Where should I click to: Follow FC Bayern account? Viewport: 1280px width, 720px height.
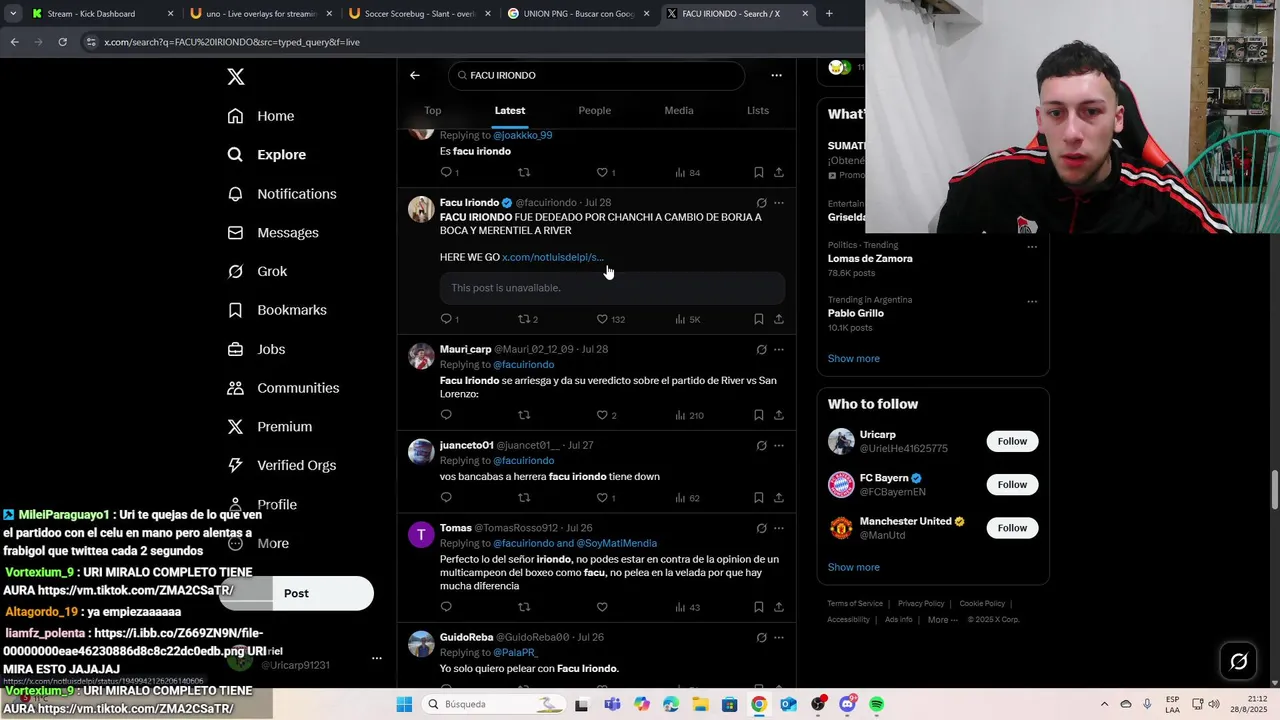click(1012, 485)
